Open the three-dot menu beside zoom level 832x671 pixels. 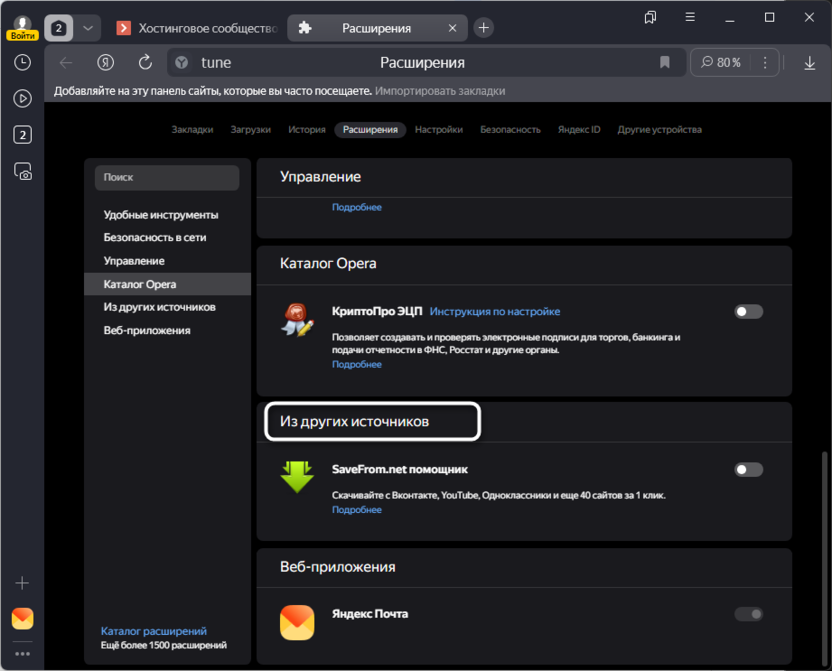[x=765, y=62]
